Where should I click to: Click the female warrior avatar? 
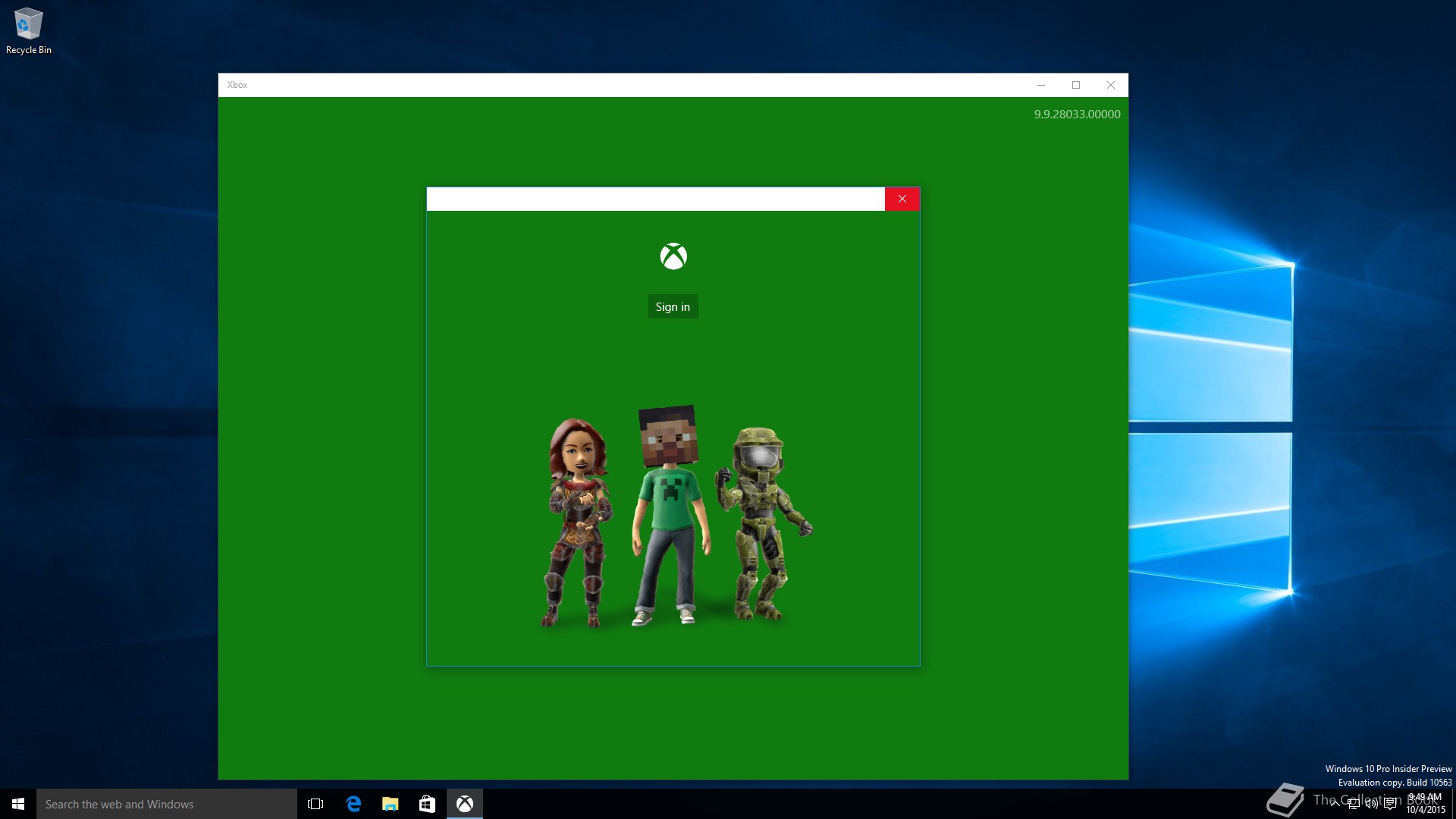click(x=578, y=522)
